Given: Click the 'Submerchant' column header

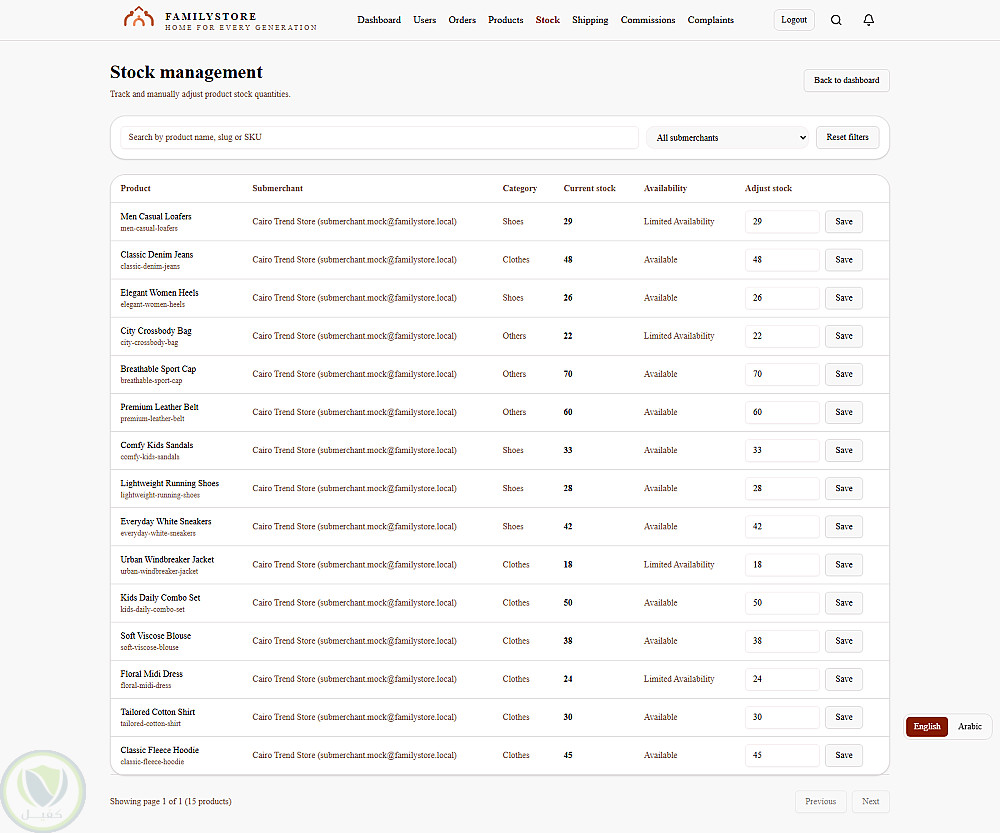Looking at the screenshot, I should coord(277,188).
